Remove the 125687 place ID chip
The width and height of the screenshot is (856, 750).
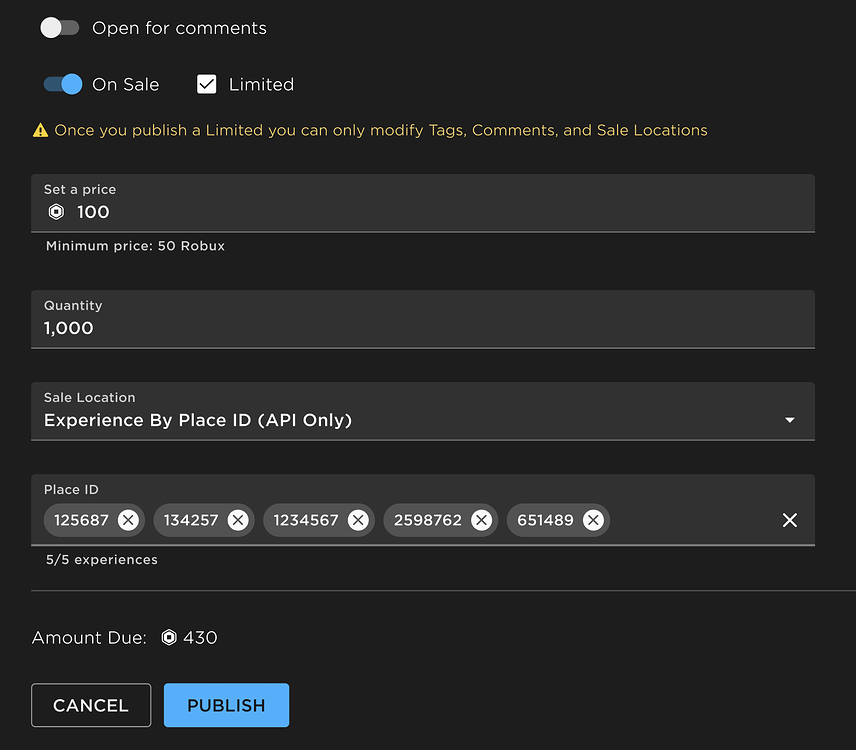(128, 520)
